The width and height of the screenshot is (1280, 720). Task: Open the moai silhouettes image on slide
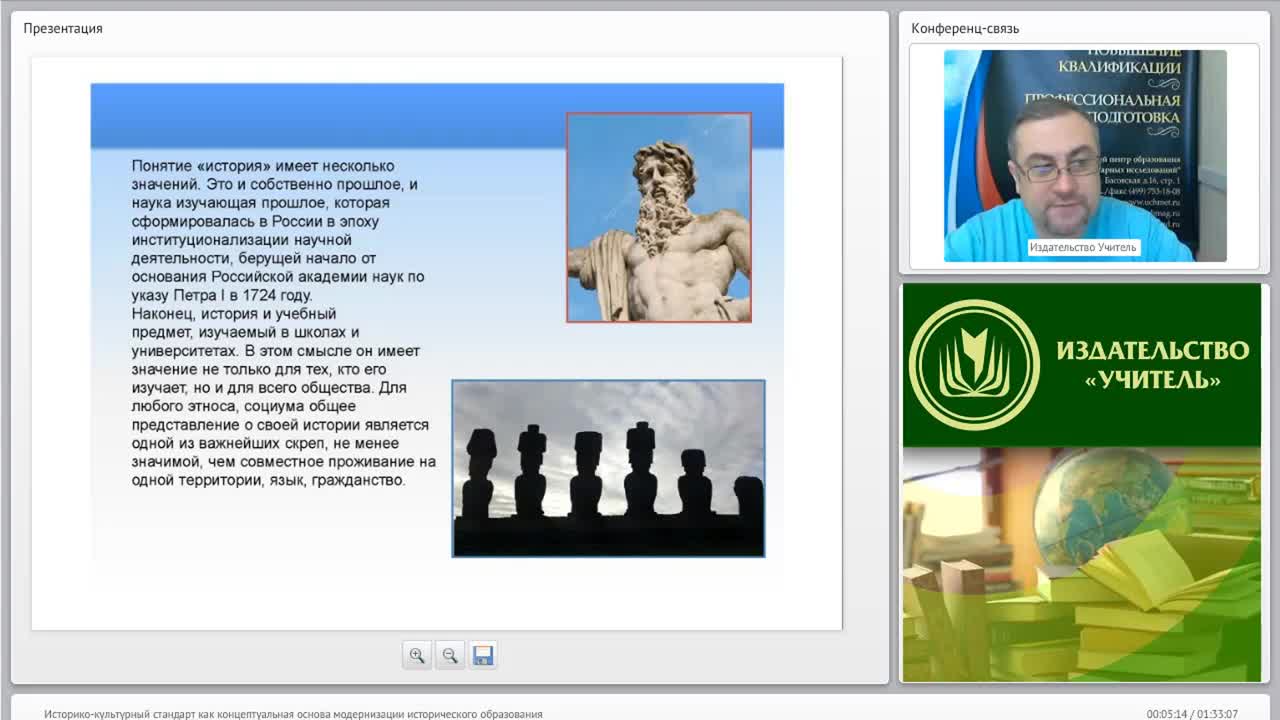[608, 468]
